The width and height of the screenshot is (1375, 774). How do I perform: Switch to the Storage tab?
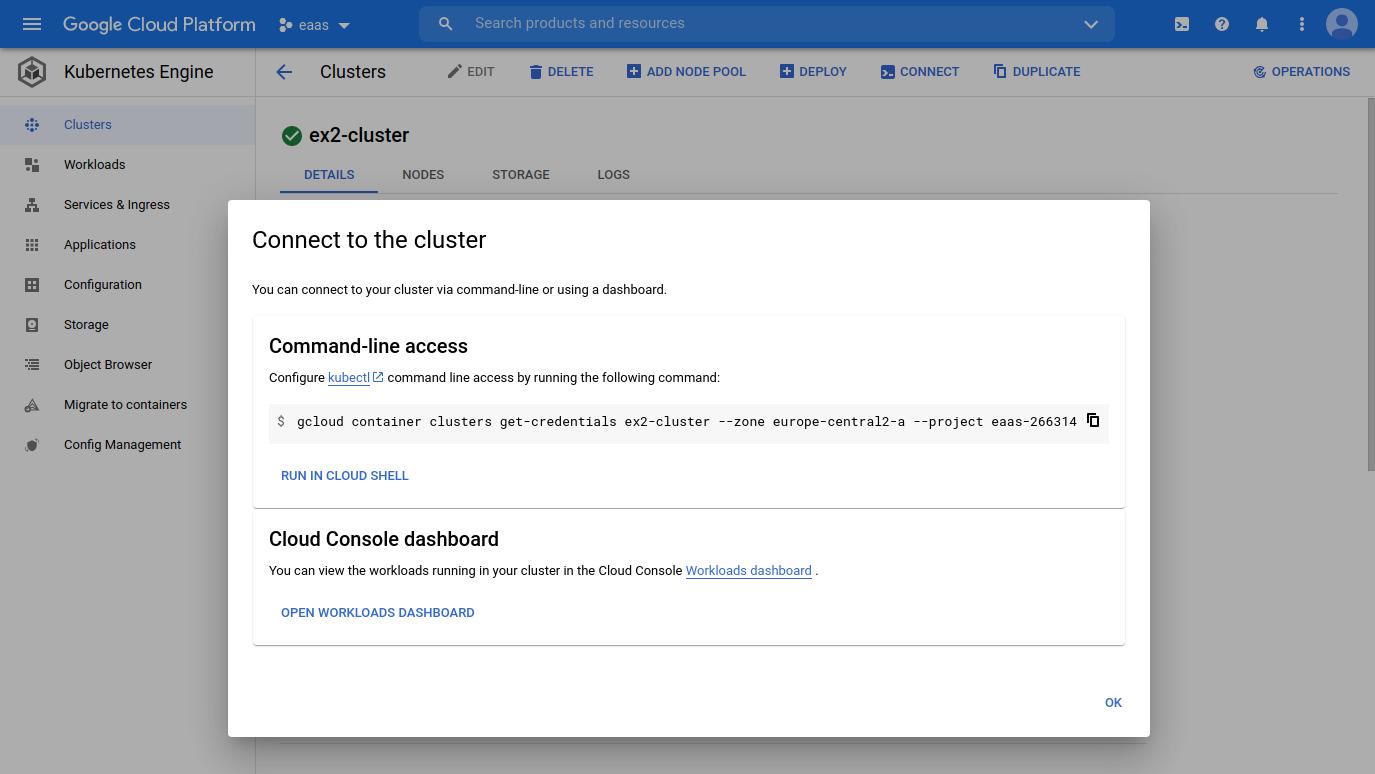pos(521,175)
